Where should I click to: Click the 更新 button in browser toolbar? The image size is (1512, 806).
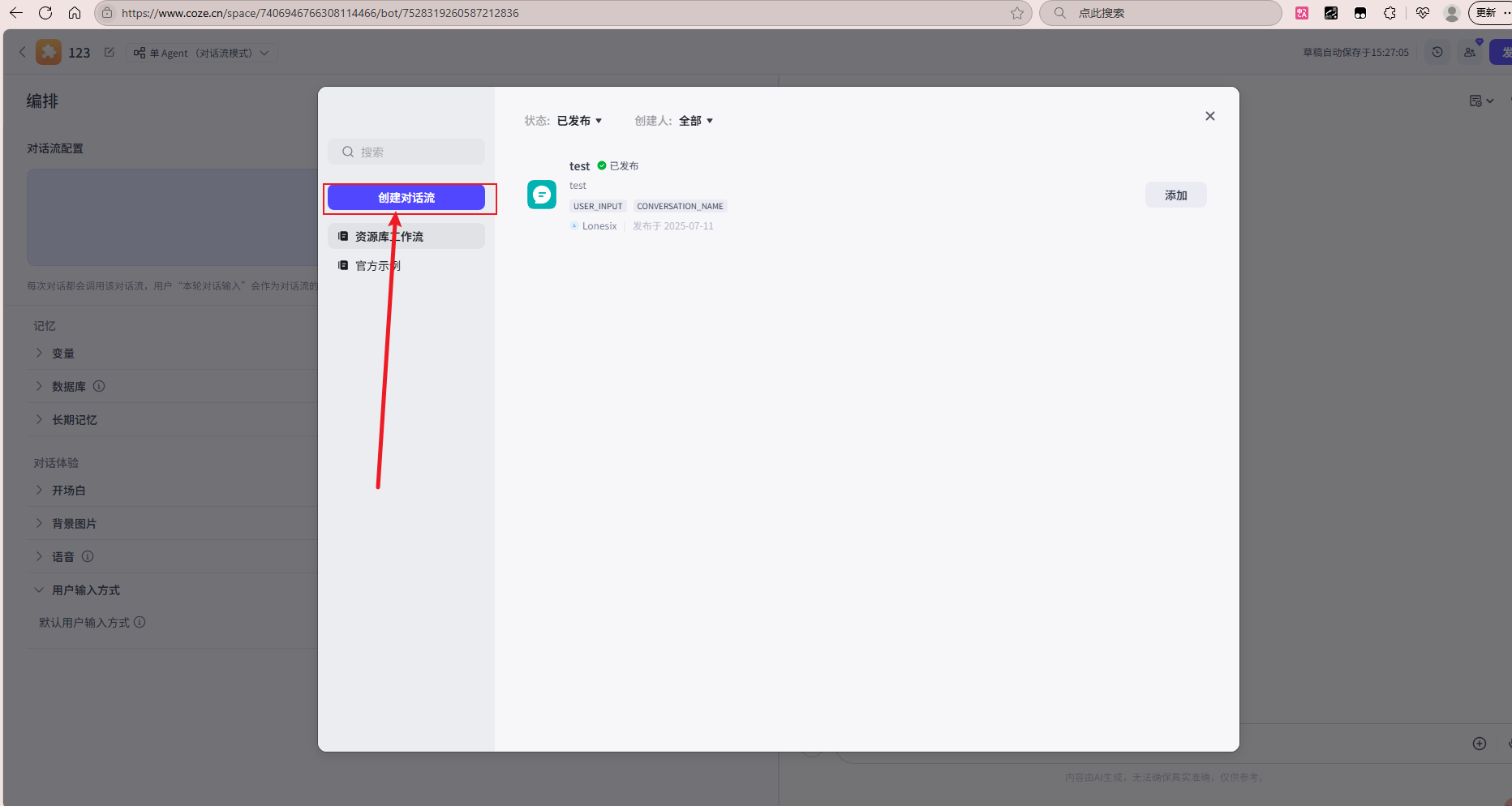[x=1487, y=12]
